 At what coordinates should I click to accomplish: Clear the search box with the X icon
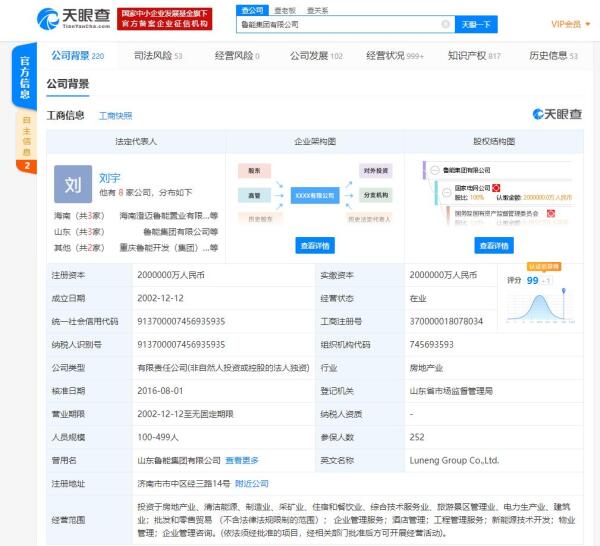coord(445,23)
